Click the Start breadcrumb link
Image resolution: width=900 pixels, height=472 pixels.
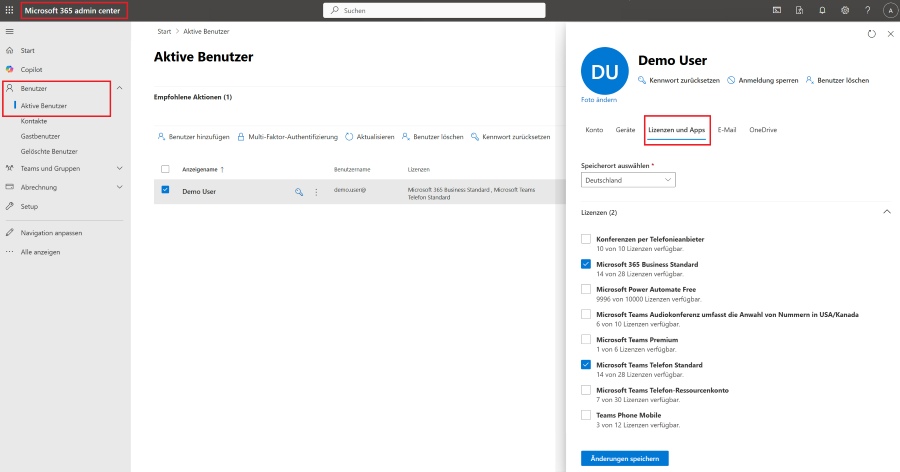point(164,32)
